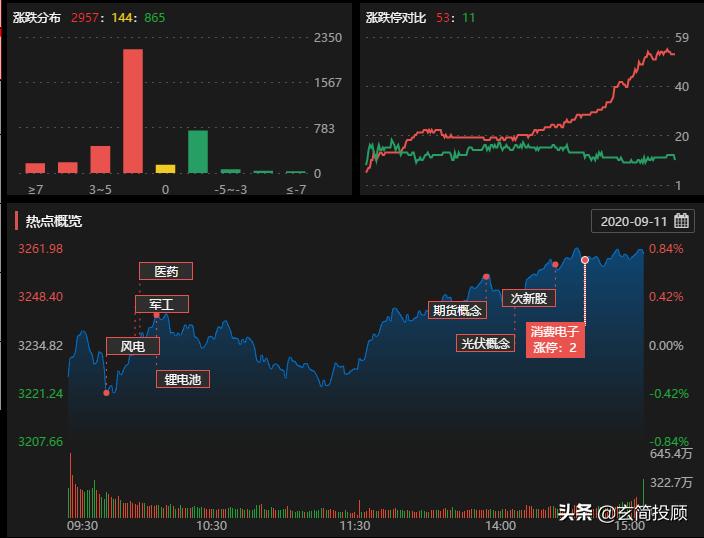Image resolution: width=704 pixels, height=538 pixels.
Task: Select the 次新股 hotspot label
Action: pos(529,298)
